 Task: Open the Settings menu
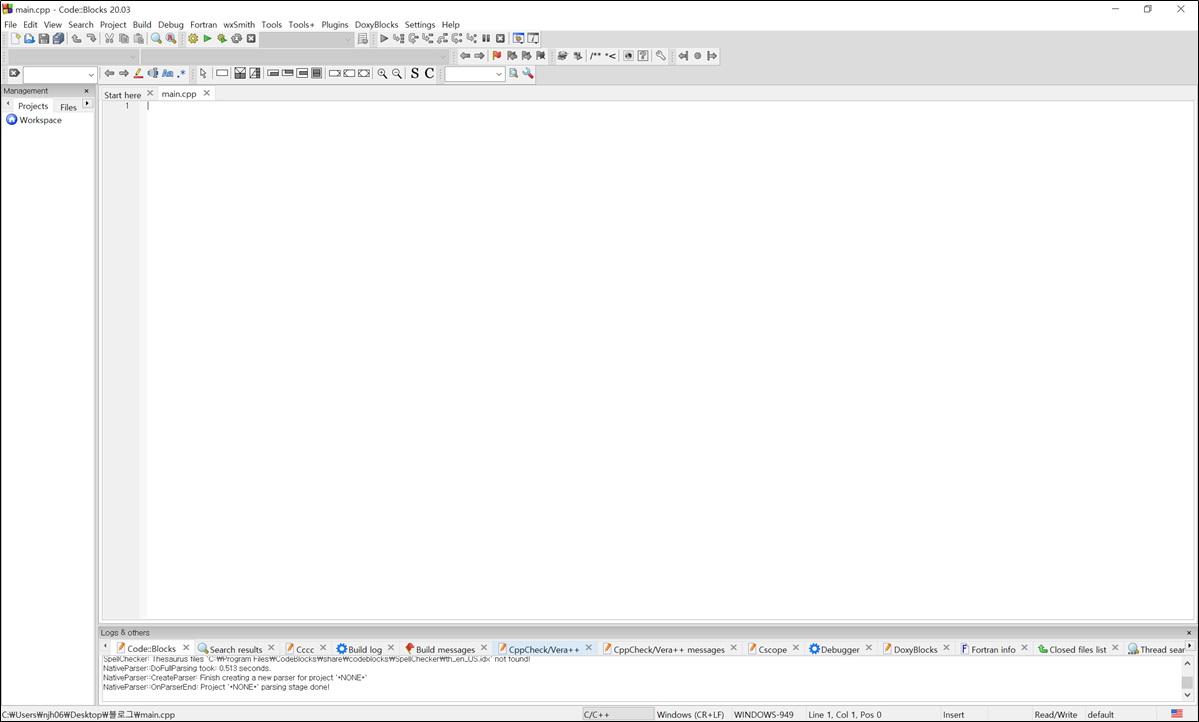pyautogui.click(x=420, y=24)
